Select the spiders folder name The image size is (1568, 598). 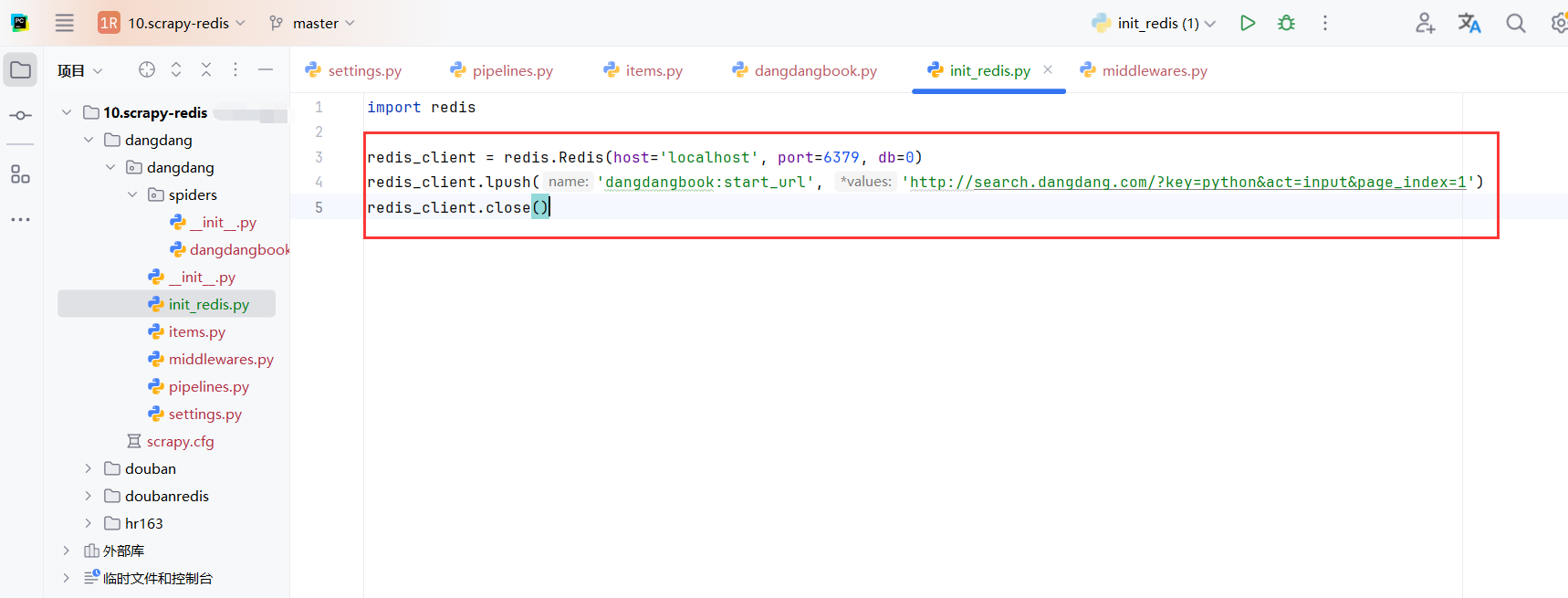pyautogui.click(x=193, y=194)
